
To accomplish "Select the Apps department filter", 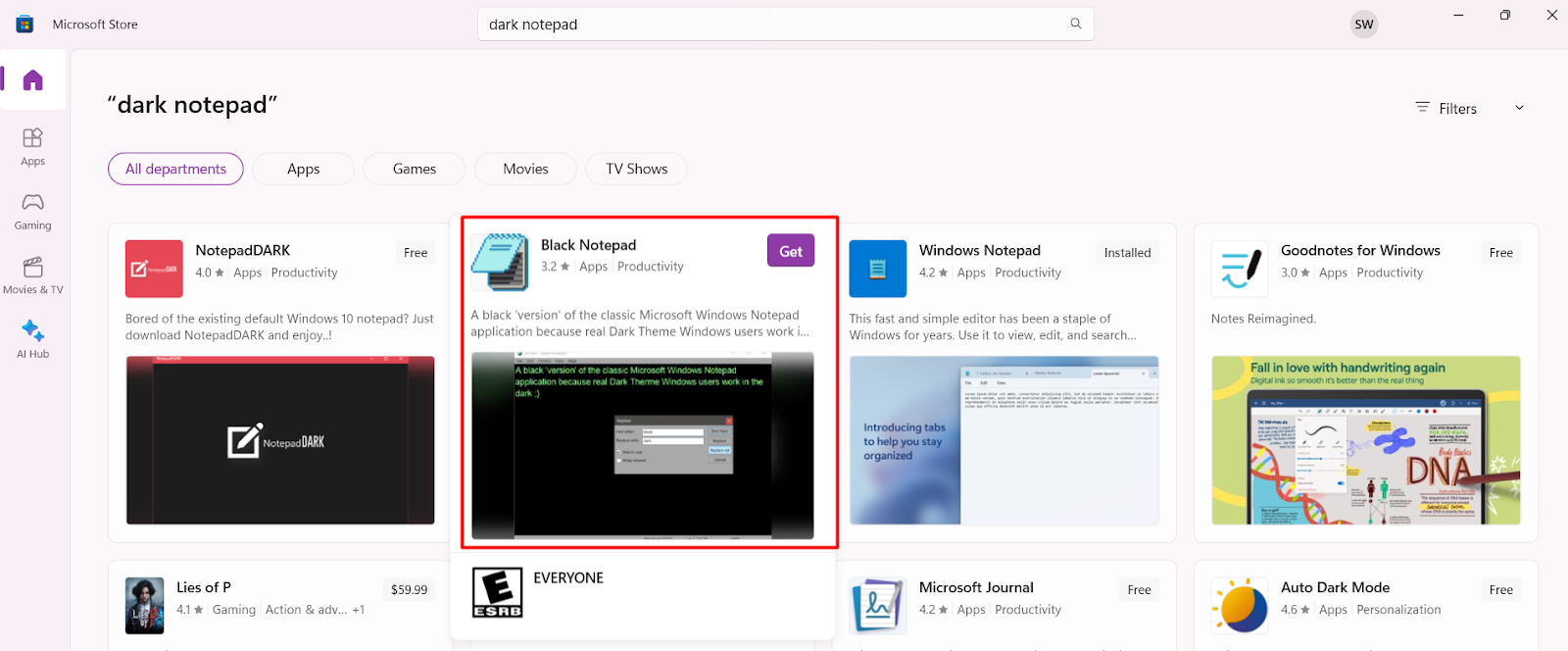I will click(304, 169).
